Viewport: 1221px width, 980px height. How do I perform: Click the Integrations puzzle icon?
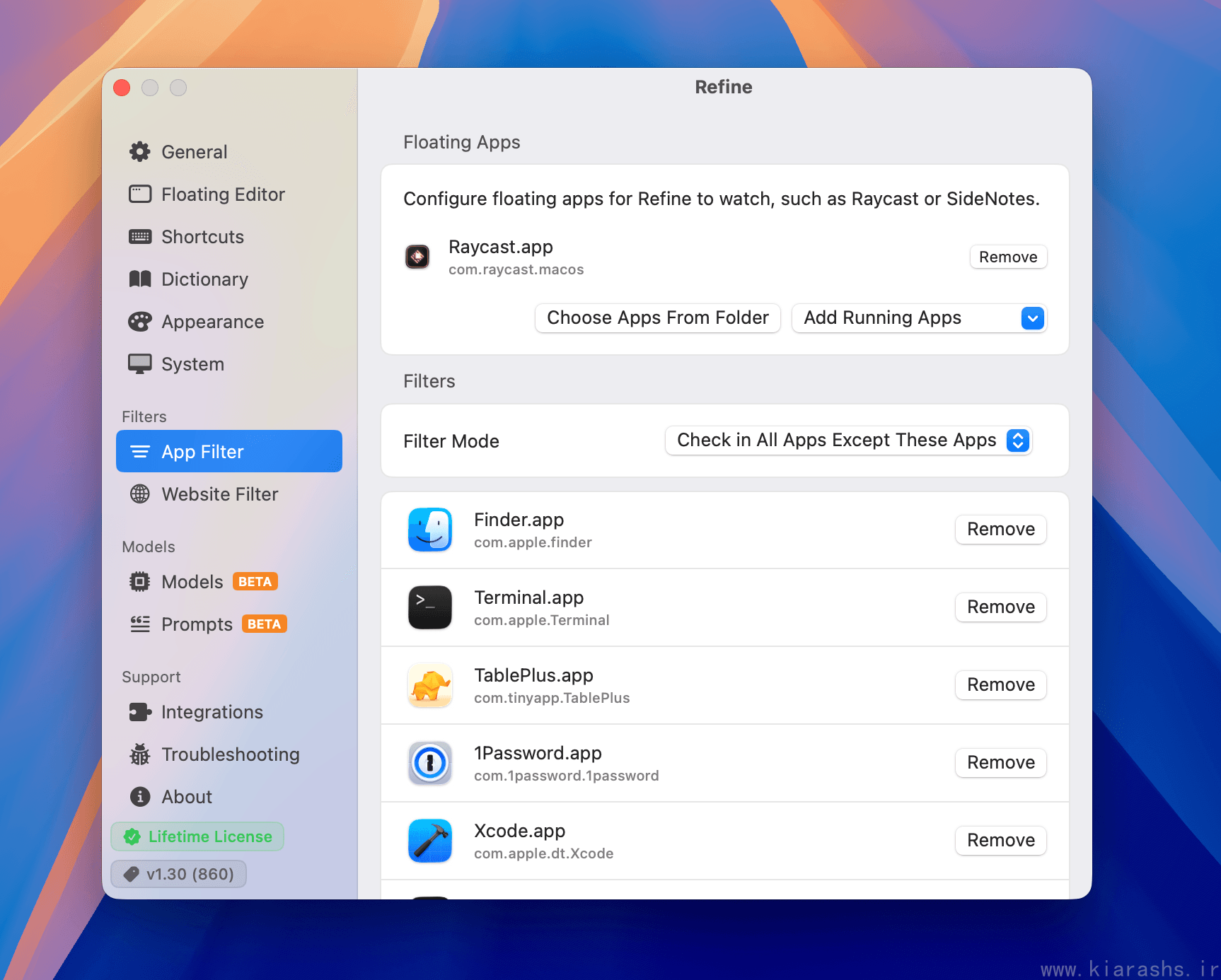(x=140, y=711)
